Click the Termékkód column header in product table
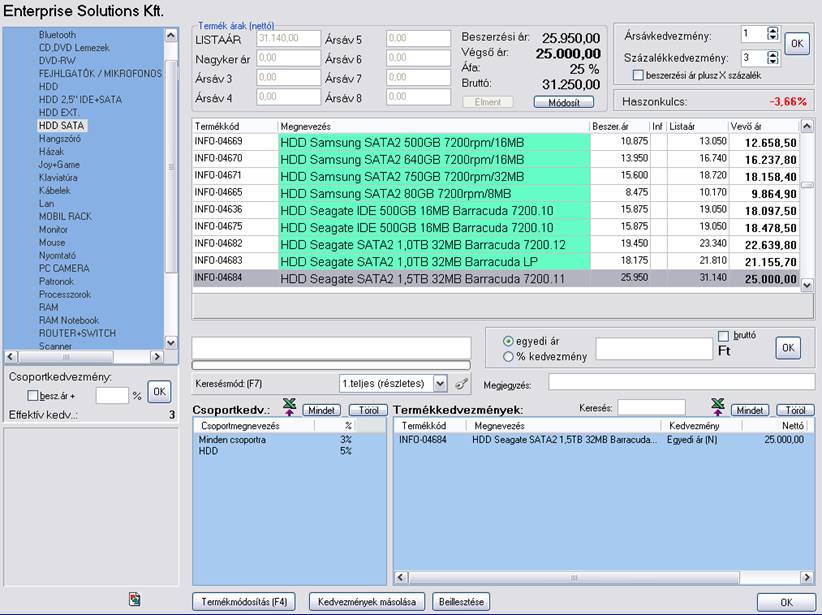 click(235, 126)
